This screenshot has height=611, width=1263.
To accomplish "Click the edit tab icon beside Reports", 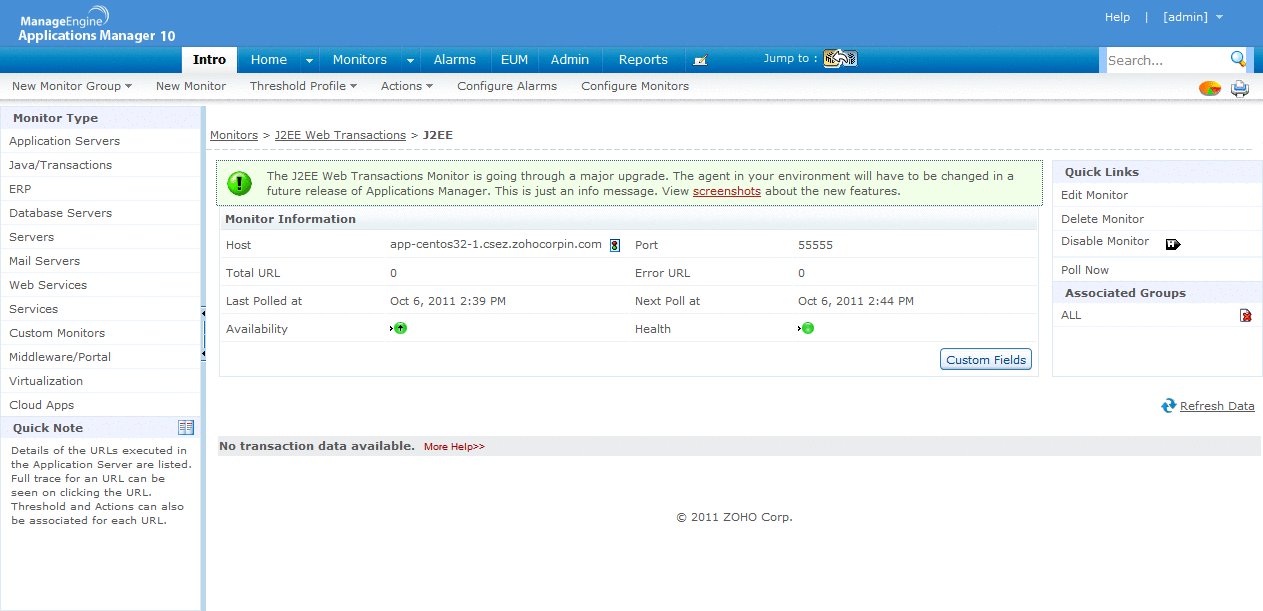I will [700, 60].
